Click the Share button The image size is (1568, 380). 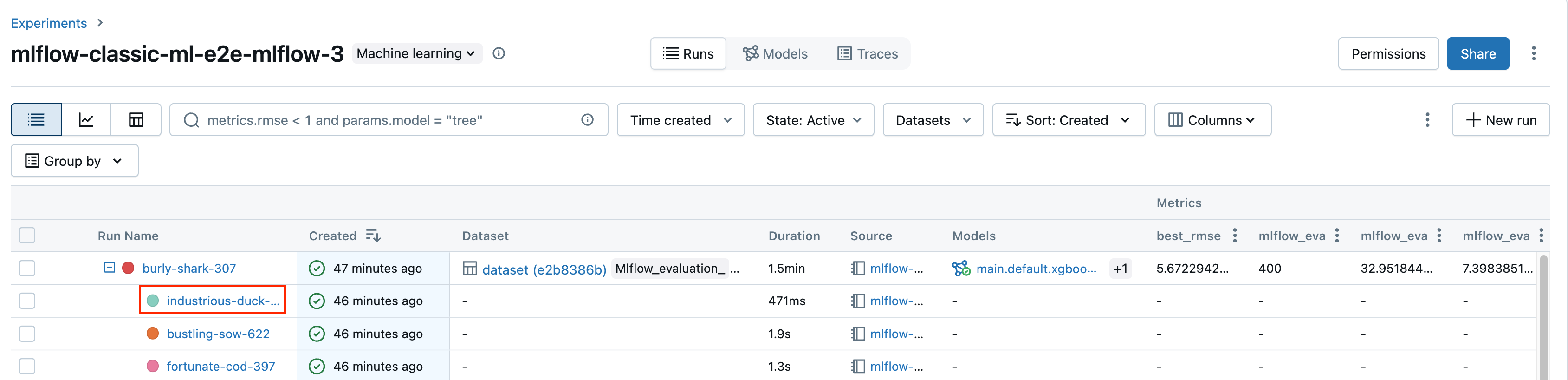pos(1477,53)
